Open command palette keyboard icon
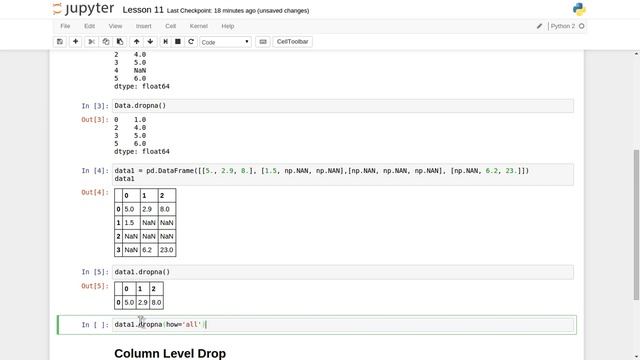 (x=263, y=42)
